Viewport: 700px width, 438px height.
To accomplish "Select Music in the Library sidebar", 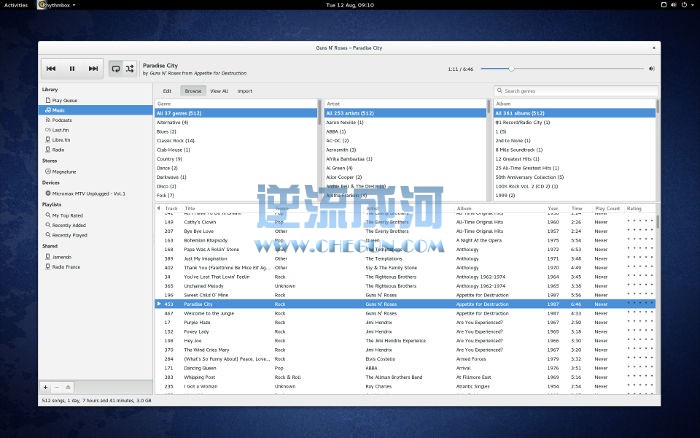I will 95,110.
